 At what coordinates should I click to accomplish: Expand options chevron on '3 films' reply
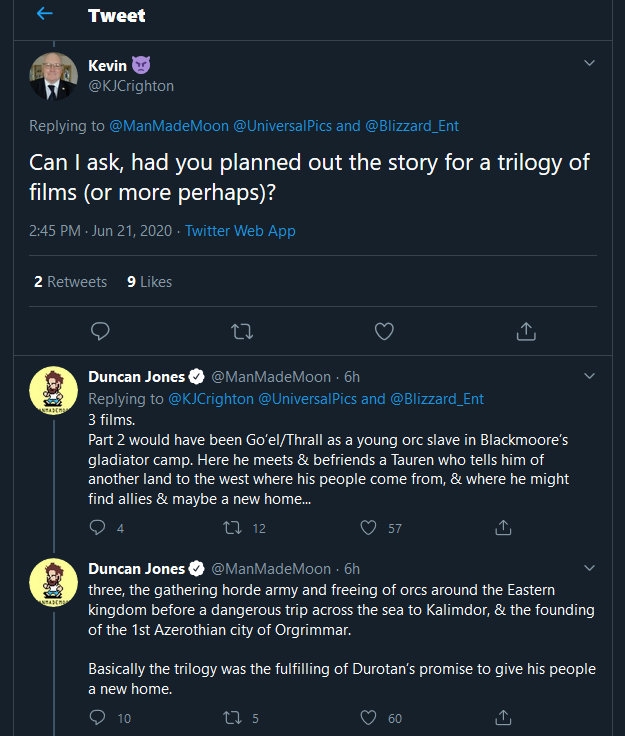[x=589, y=376]
